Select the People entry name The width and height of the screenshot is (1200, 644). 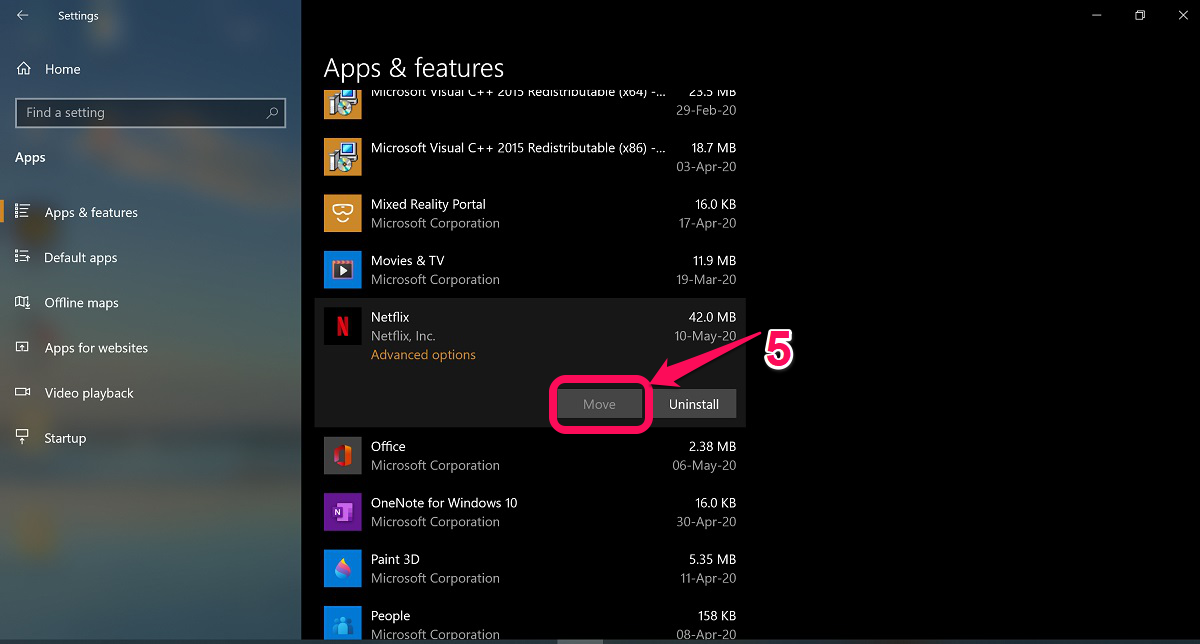pos(390,616)
